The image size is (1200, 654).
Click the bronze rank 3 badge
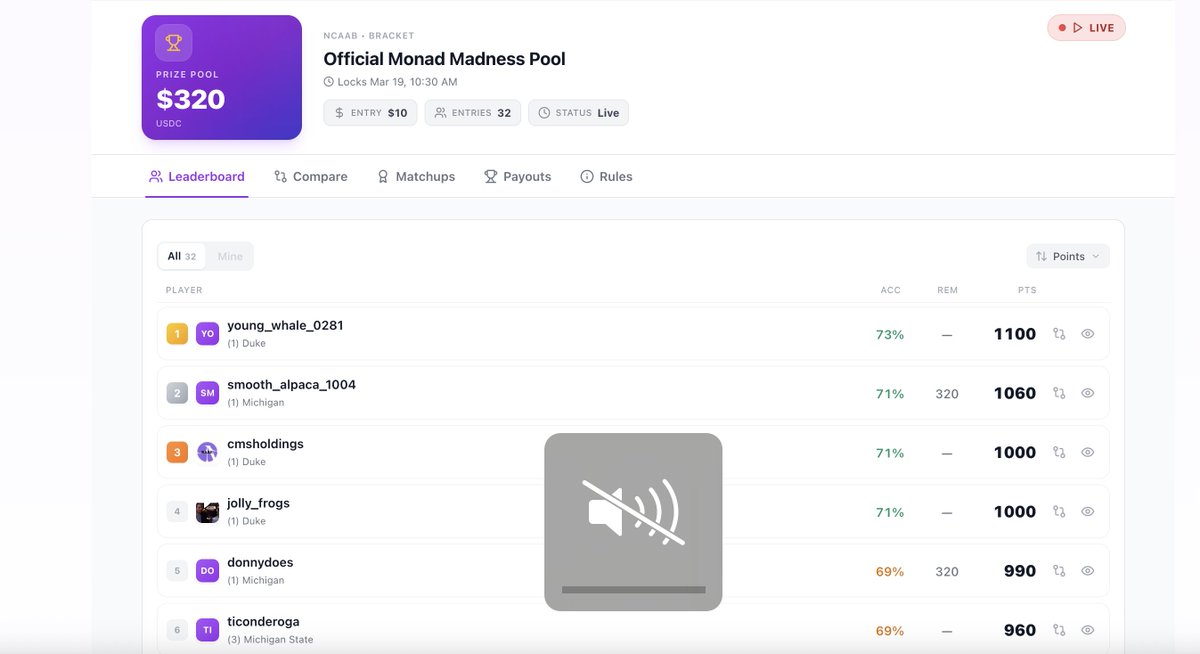(177, 452)
